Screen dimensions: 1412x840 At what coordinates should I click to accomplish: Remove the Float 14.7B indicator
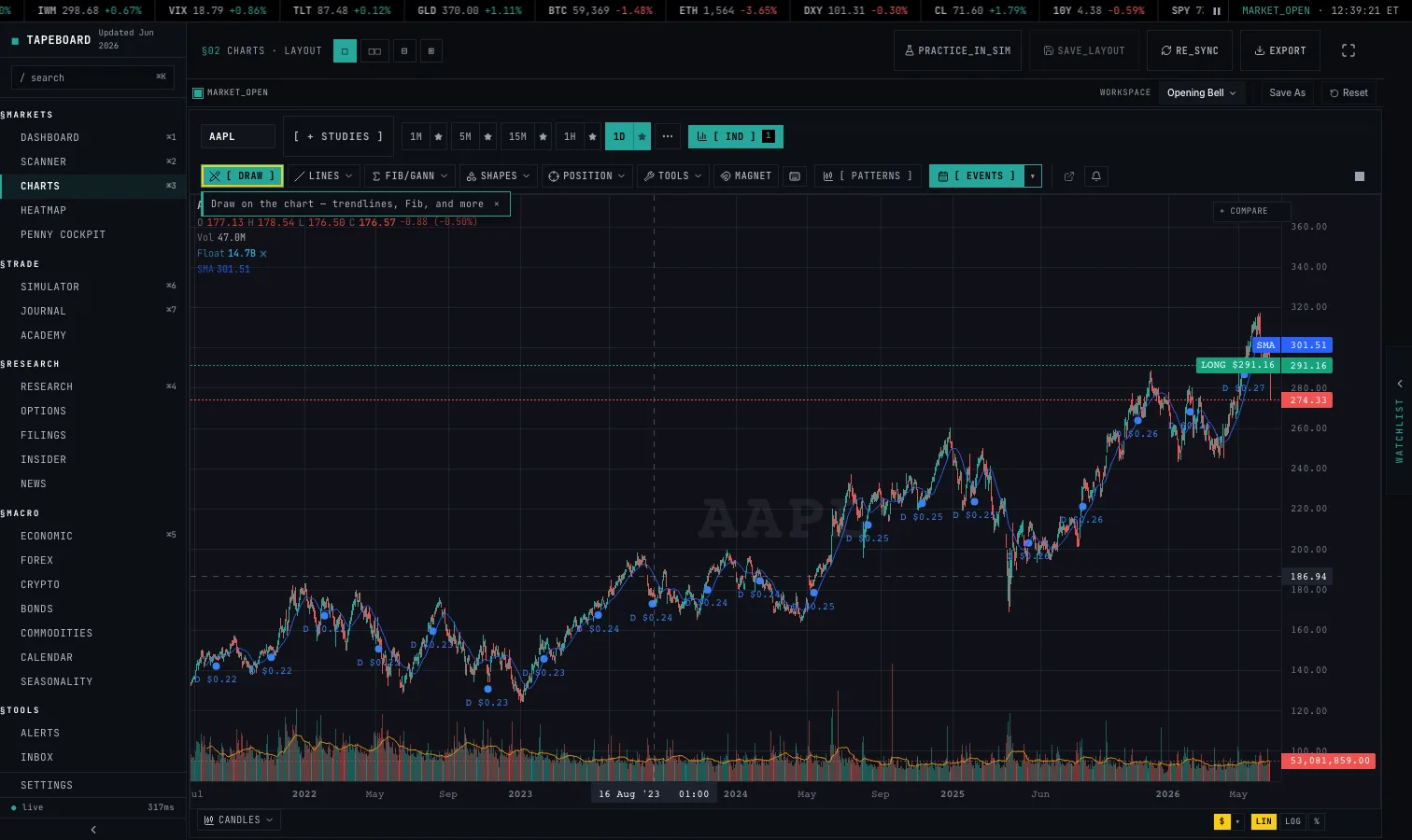coord(263,254)
